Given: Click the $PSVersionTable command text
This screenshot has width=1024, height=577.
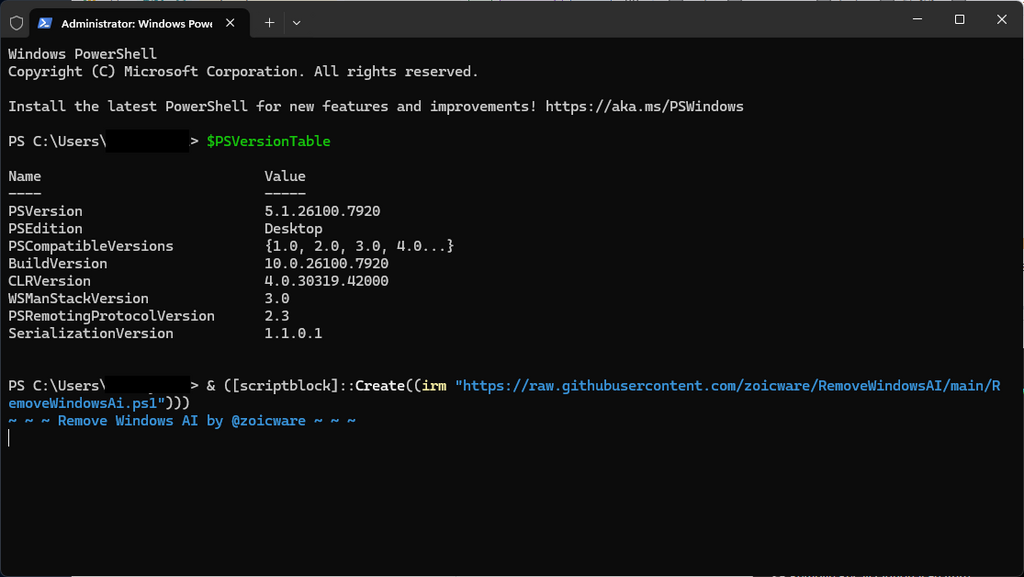Looking at the screenshot, I should coord(268,142).
